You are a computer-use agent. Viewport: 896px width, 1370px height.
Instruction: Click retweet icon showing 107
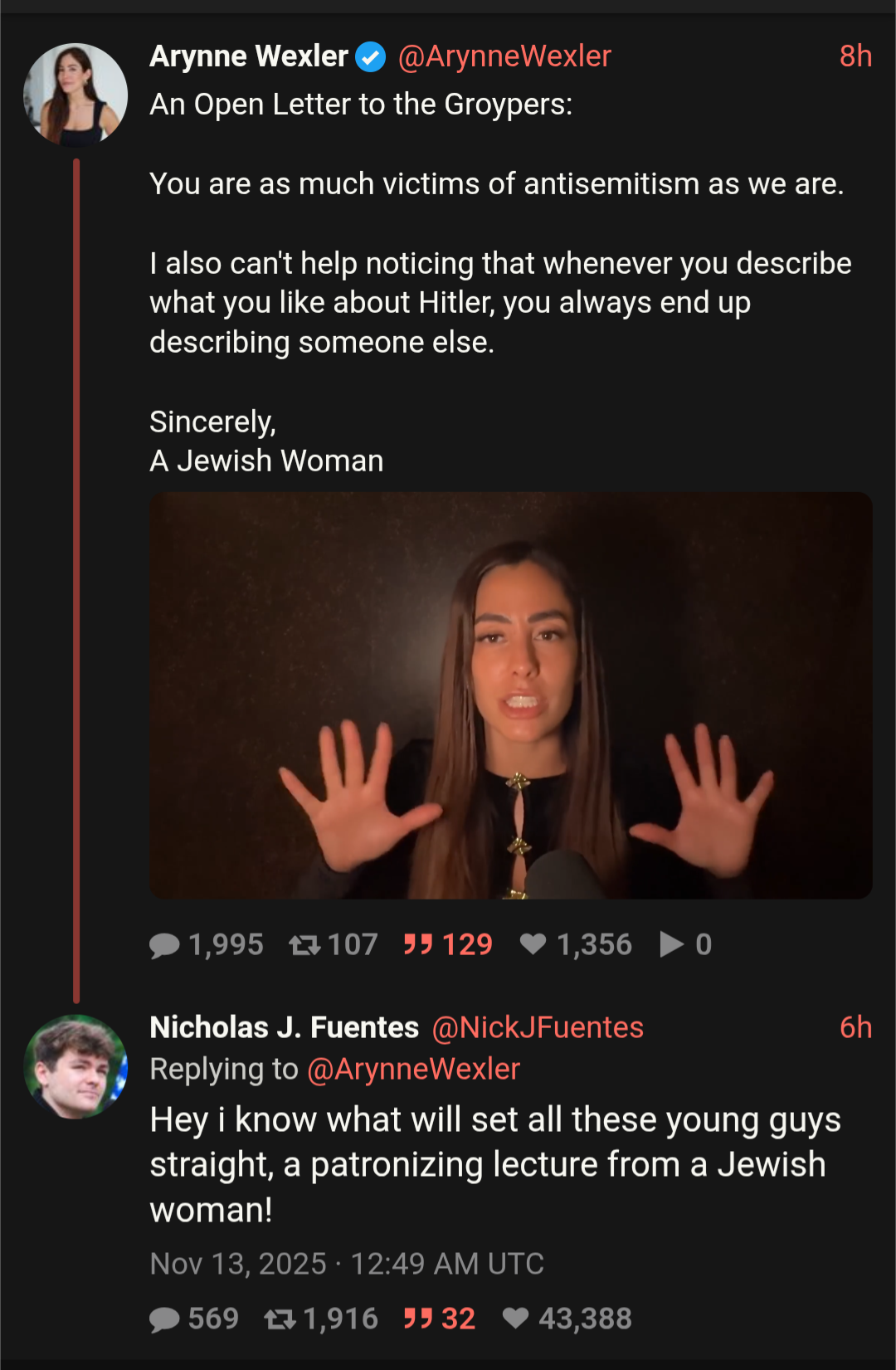(304, 945)
